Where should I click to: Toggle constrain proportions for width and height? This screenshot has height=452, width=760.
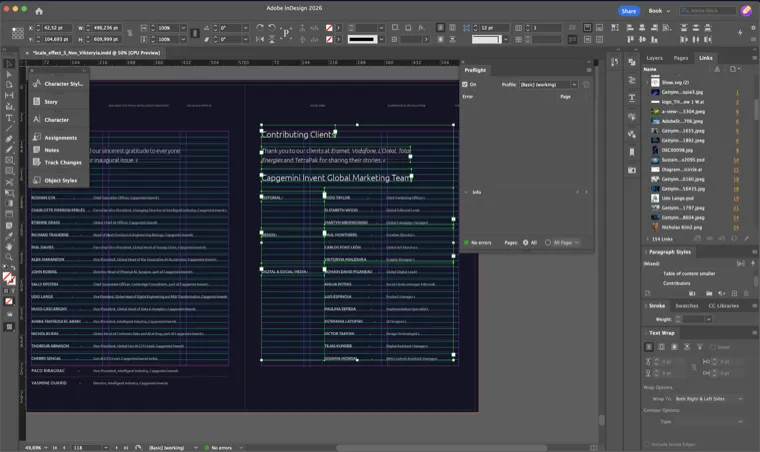coord(130,33)
